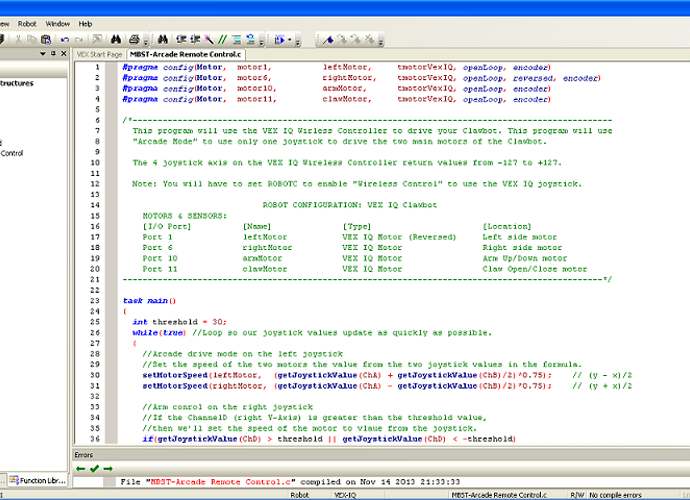Click the grayed window icon after Redo
The width and height of the screenshot is (690, 500).
point(97,40)
